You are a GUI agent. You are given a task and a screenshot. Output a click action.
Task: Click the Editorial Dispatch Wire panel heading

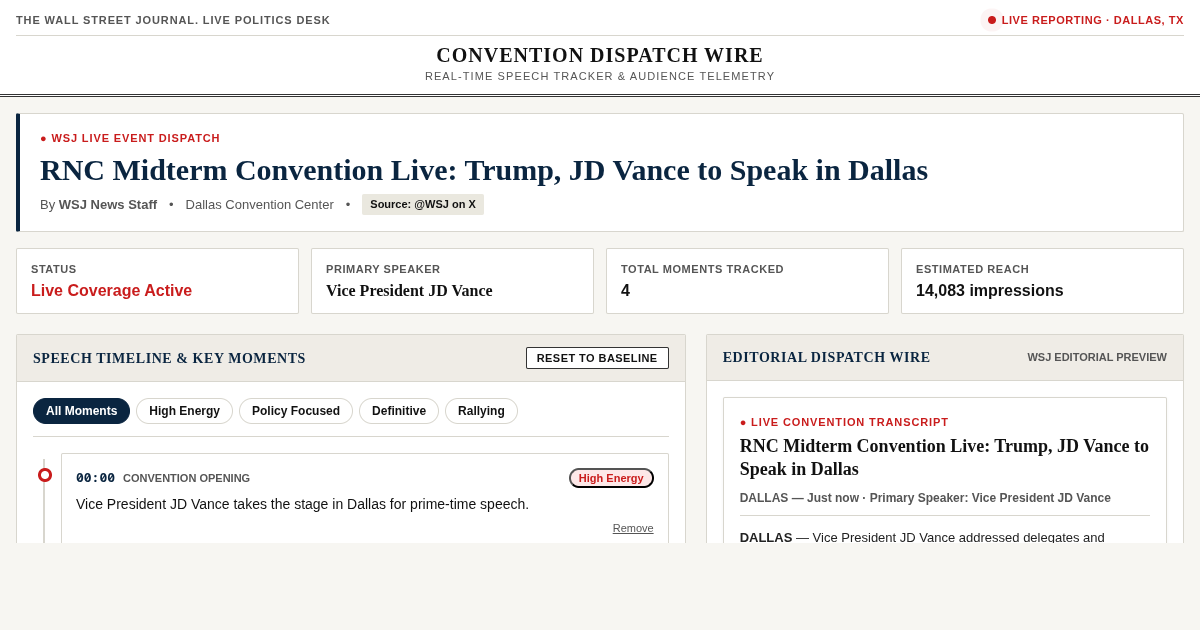(826, 357)
